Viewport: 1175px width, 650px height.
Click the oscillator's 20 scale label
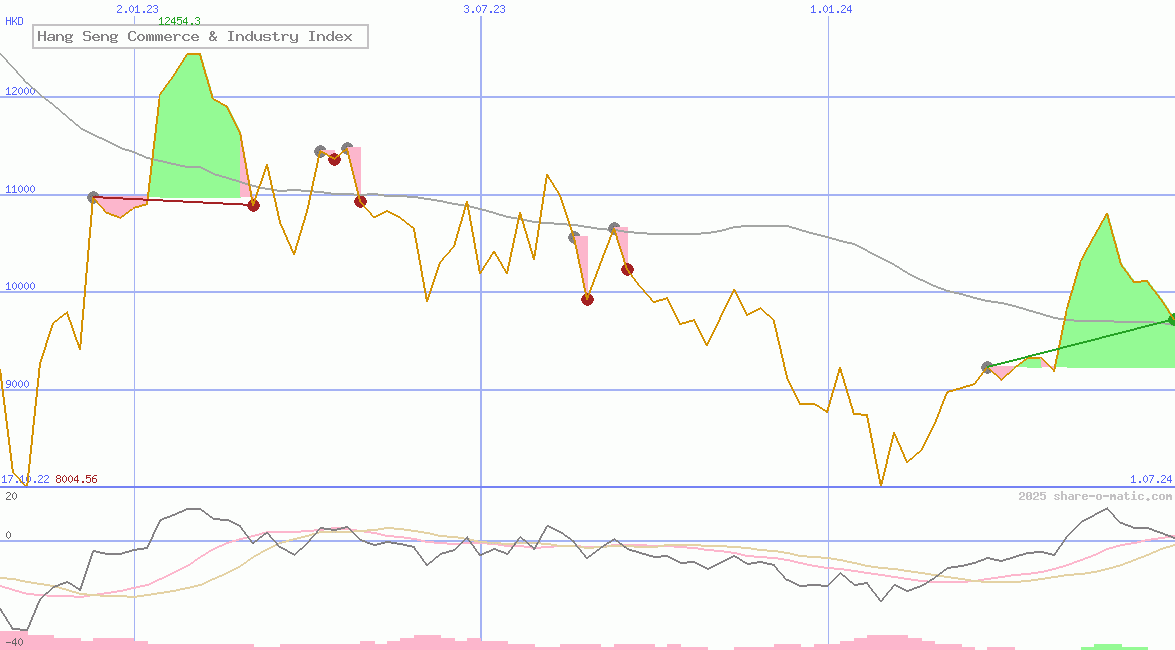point(11,496)
